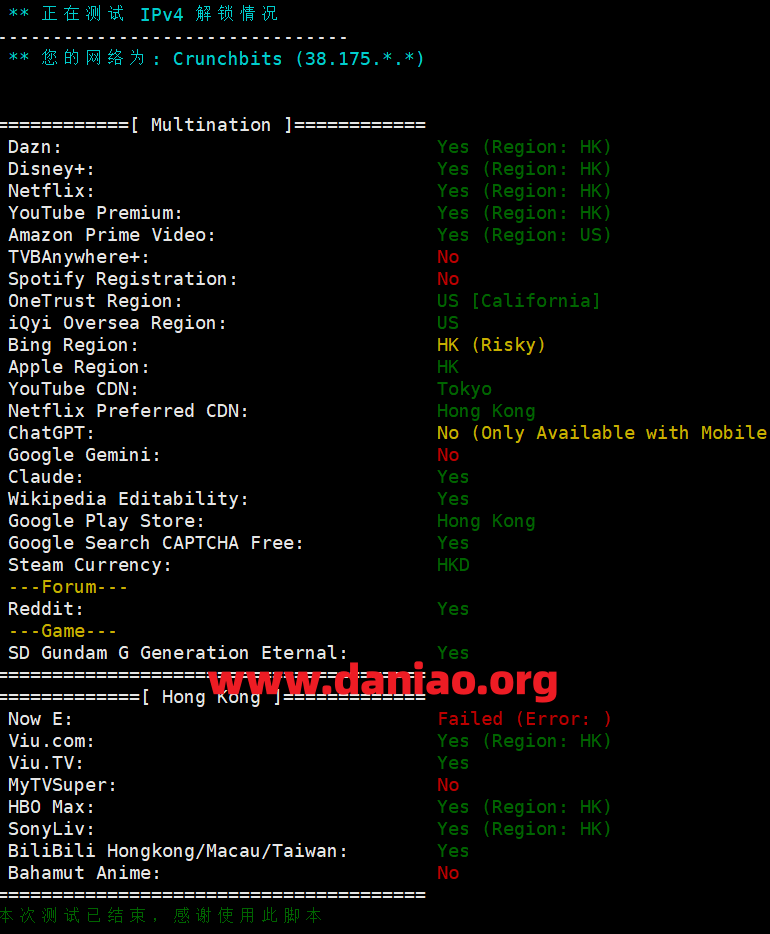770x934 pixels.
Task: Click 'OneTrust Region:' label
Action: pyautogui.click(x=95, y=301)
